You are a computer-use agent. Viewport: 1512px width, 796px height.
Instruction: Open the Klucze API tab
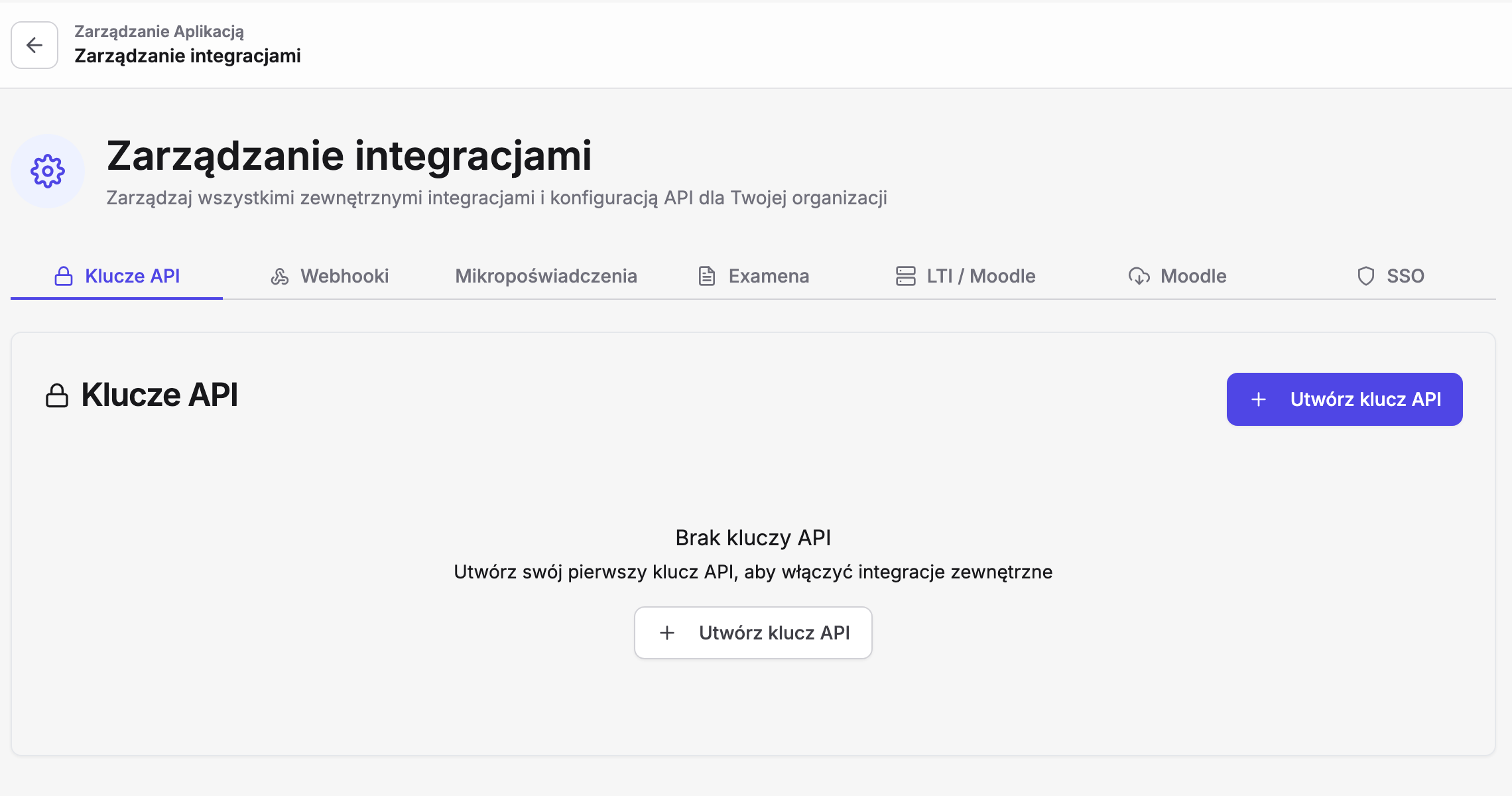click(117, 276)
